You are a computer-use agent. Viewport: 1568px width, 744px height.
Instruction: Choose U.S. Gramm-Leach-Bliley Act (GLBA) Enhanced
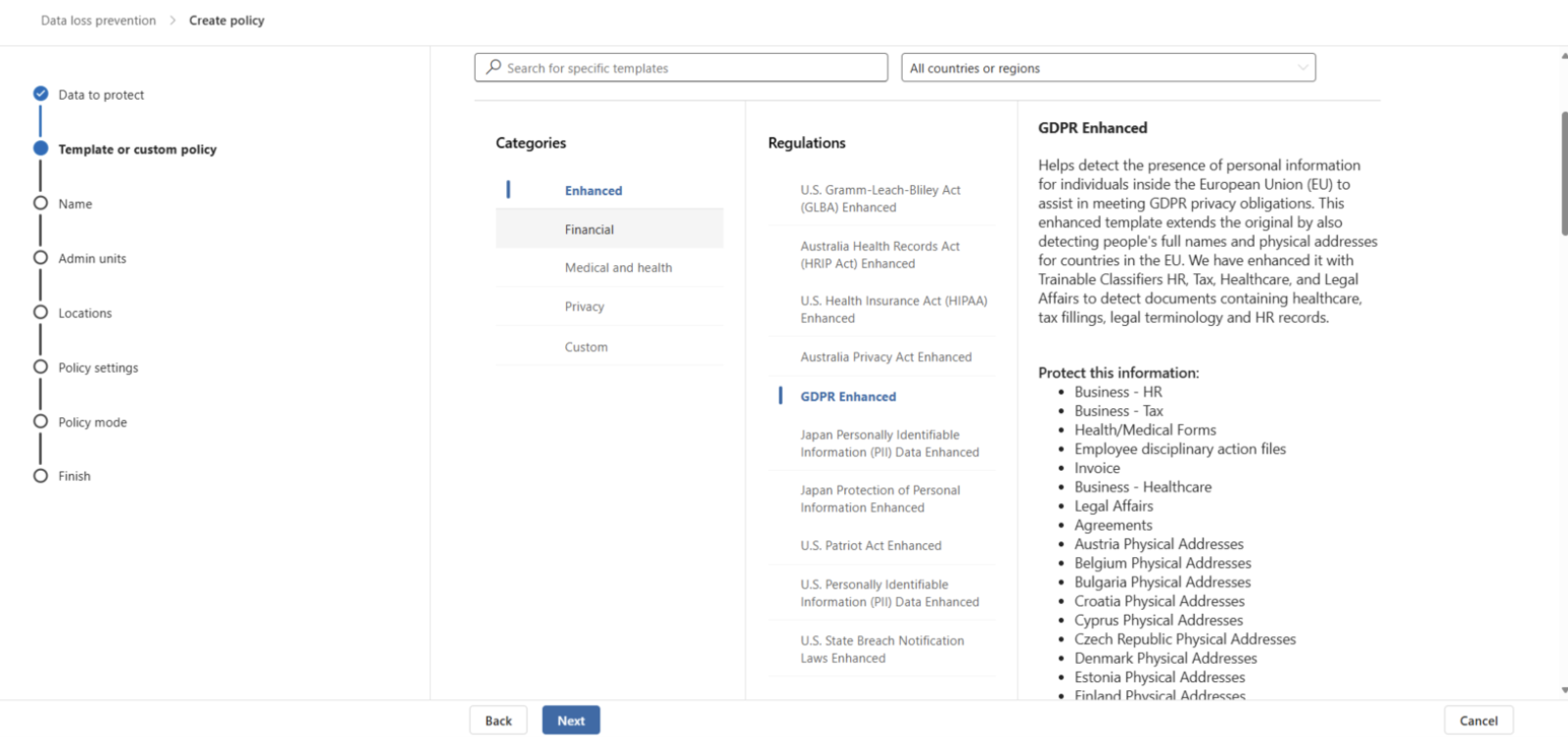tap(881, 199)
